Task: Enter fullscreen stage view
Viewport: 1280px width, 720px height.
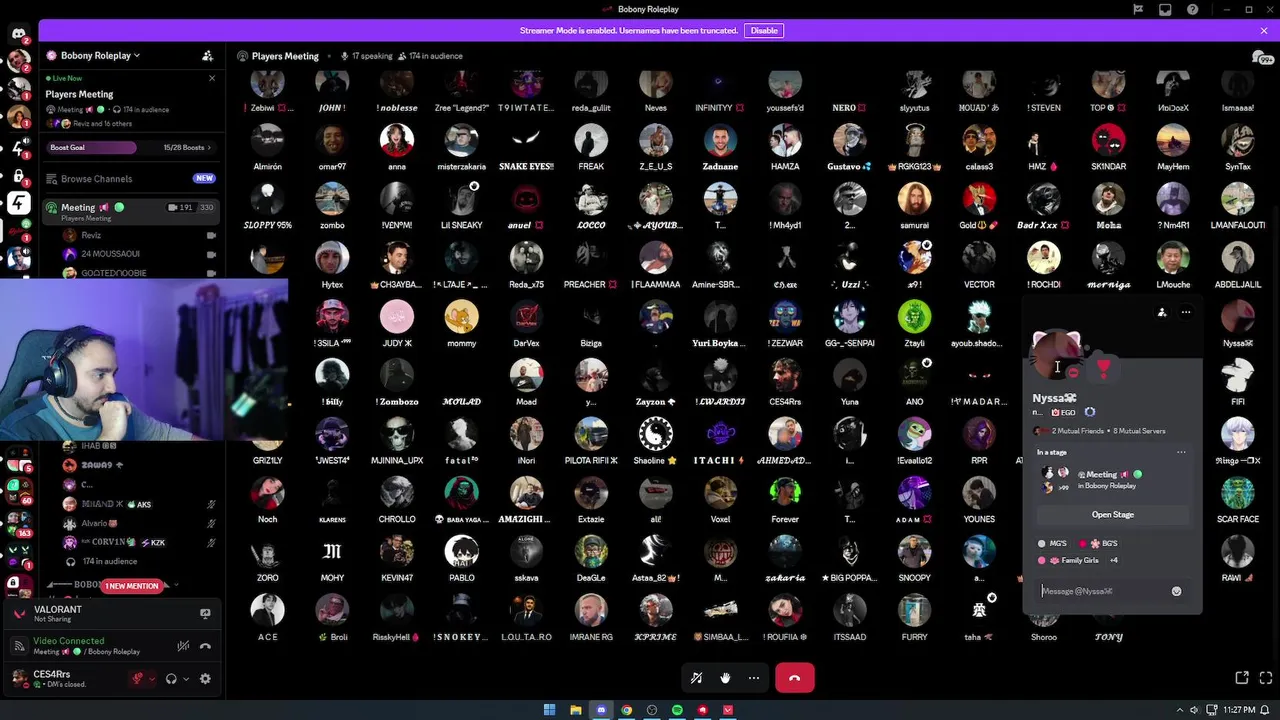Action: click(x=1265, y=678)
